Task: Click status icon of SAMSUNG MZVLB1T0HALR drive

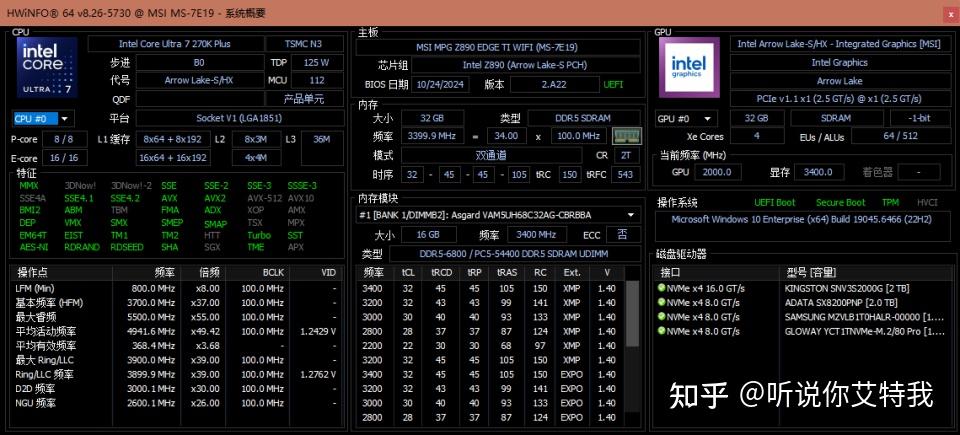Action: (661, 316)
